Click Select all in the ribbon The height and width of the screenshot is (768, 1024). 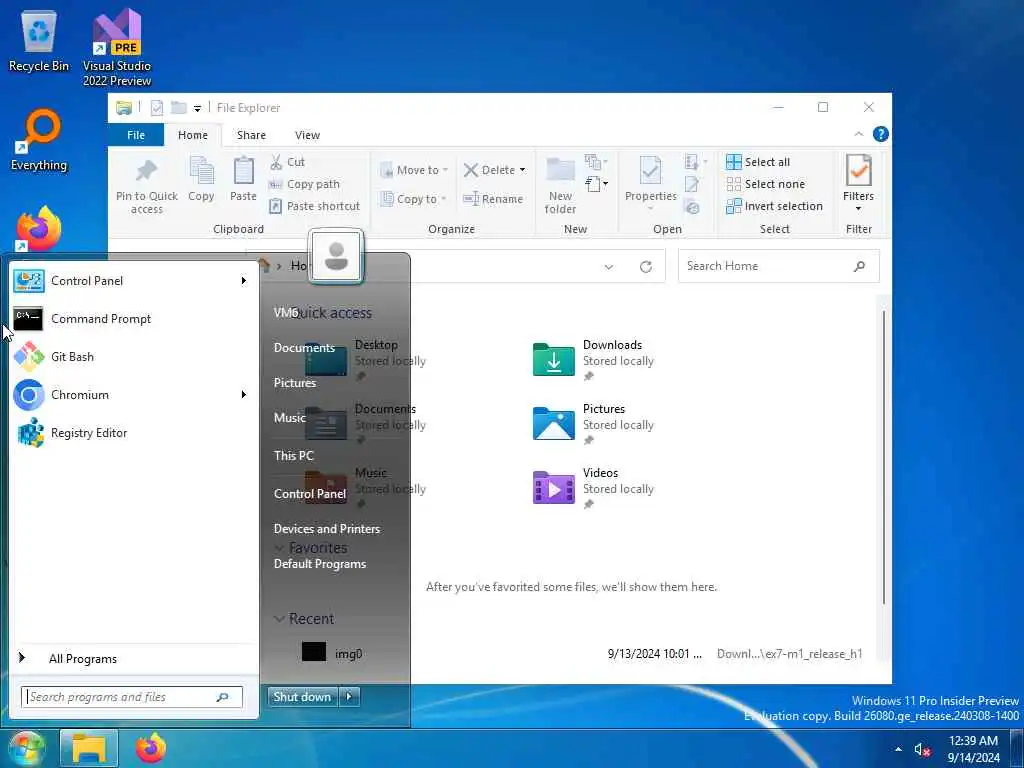(x=758, y=162)
